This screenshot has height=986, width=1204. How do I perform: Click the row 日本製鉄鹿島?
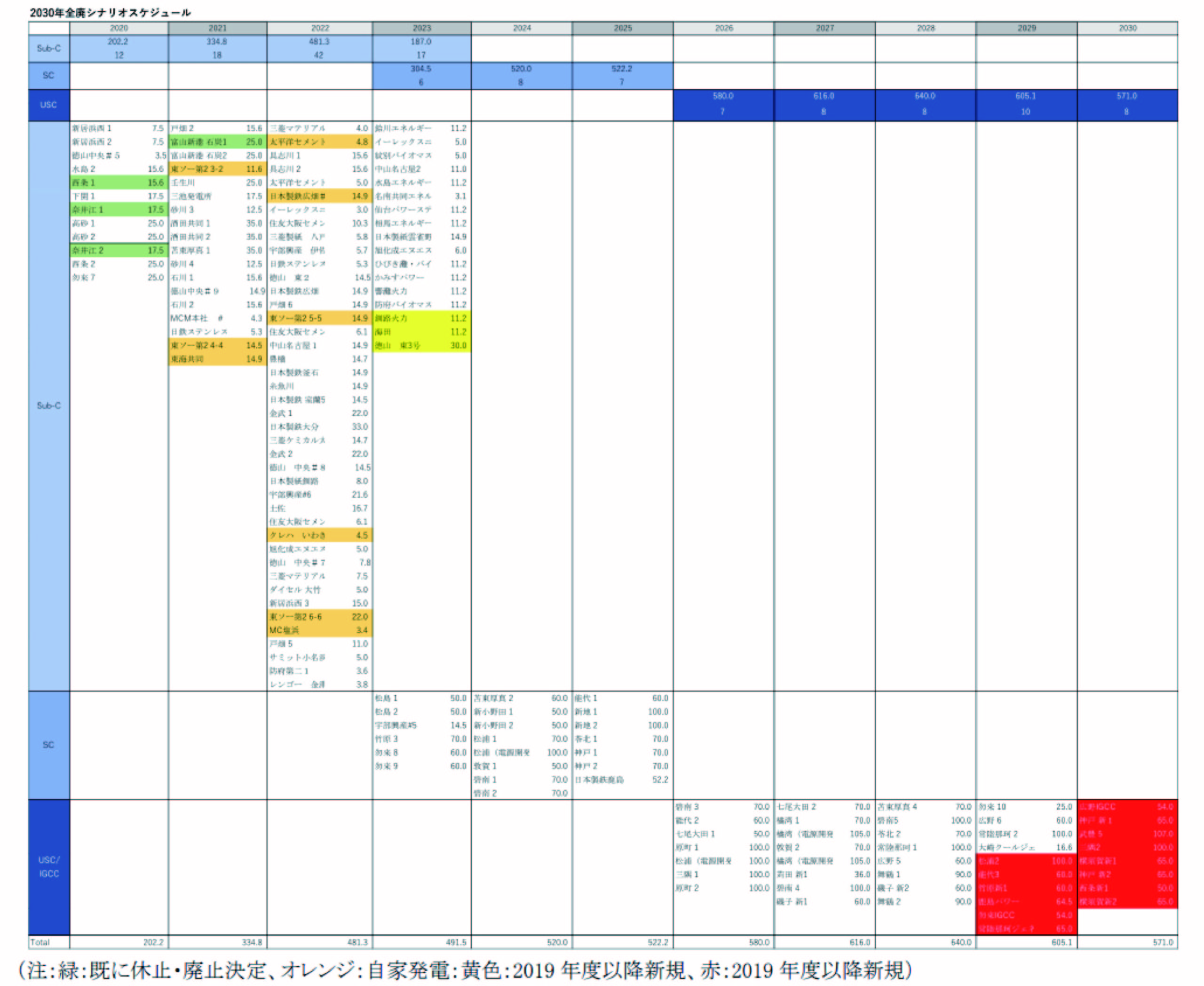click(622, 780)
